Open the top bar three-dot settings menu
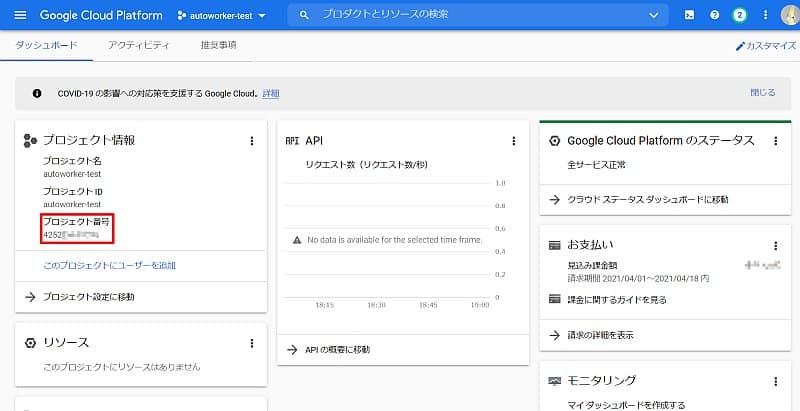 [765, 15]
